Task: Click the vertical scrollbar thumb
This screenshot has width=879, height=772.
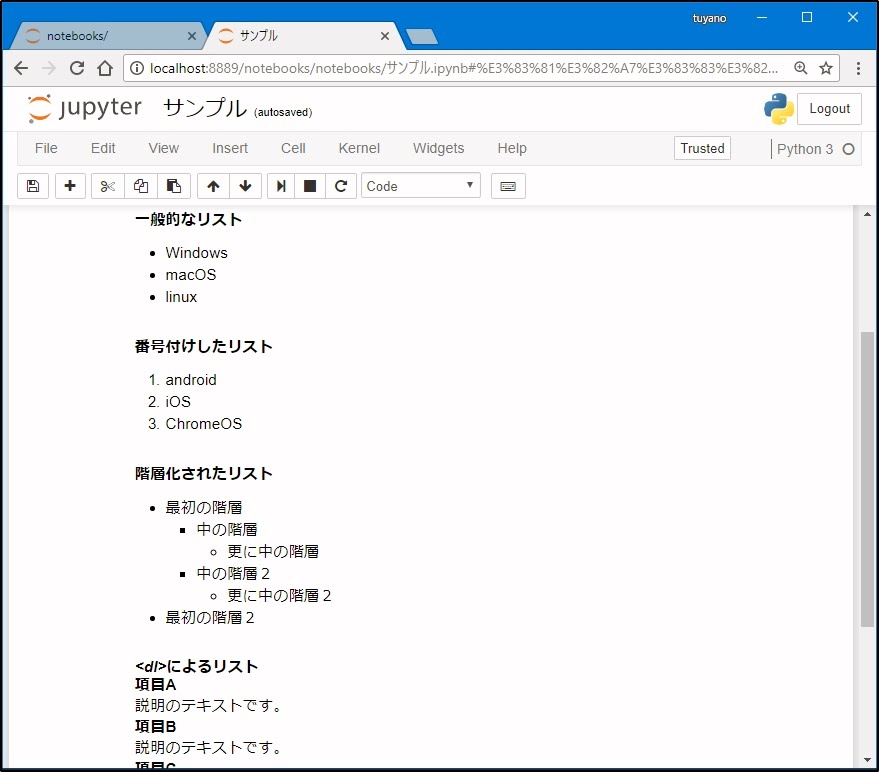Action: click(866, 480)
